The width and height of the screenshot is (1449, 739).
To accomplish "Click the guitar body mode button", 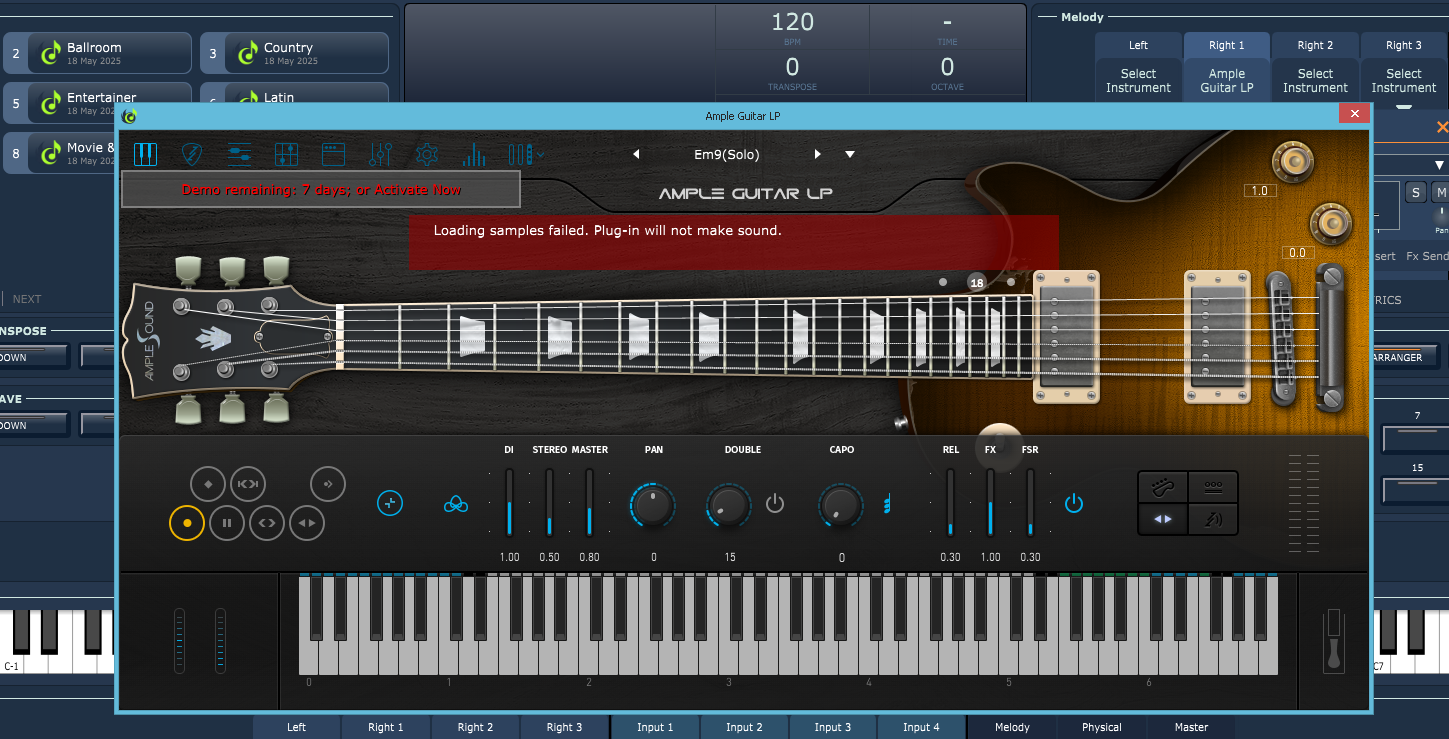I will [1163, 487].
